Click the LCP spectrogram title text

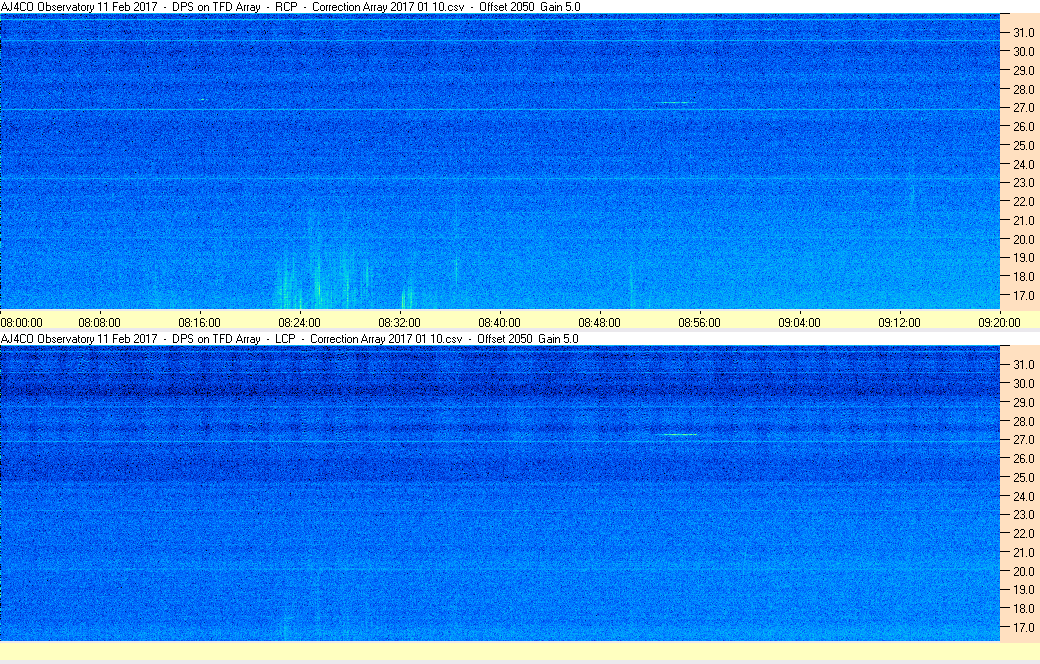[x=290, y=338]
